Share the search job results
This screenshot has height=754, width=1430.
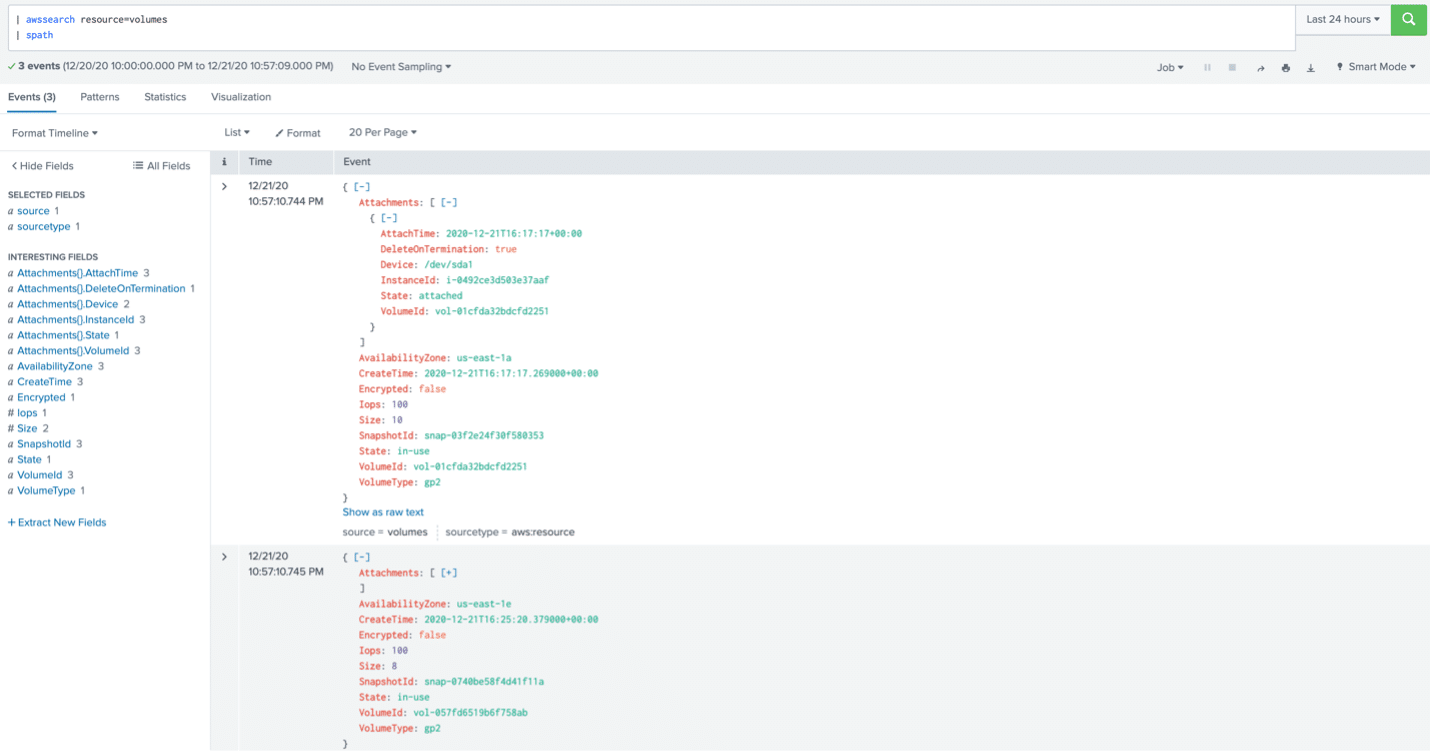(1260, 67)
